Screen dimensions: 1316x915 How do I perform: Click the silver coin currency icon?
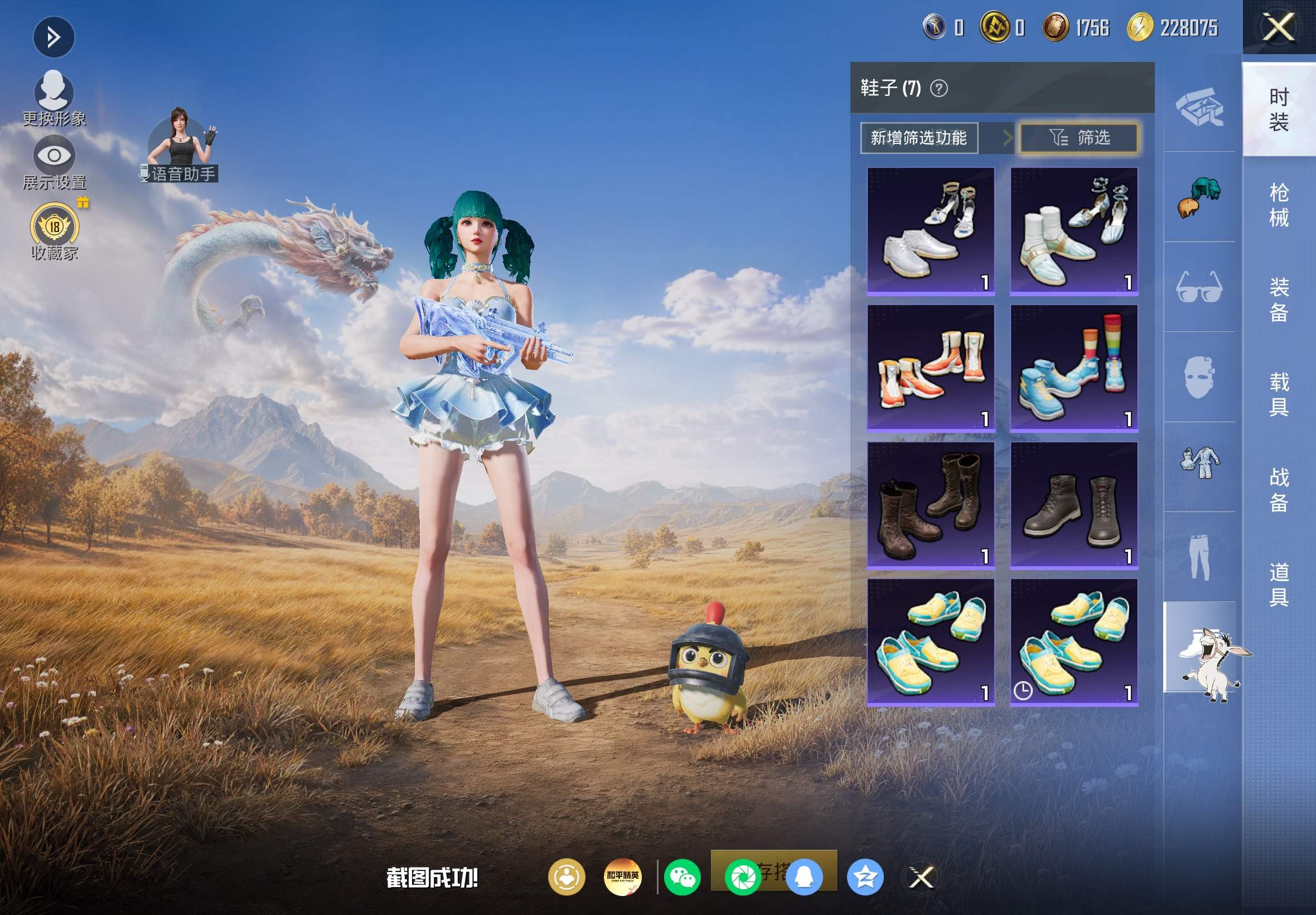click(x=935, y=27)
